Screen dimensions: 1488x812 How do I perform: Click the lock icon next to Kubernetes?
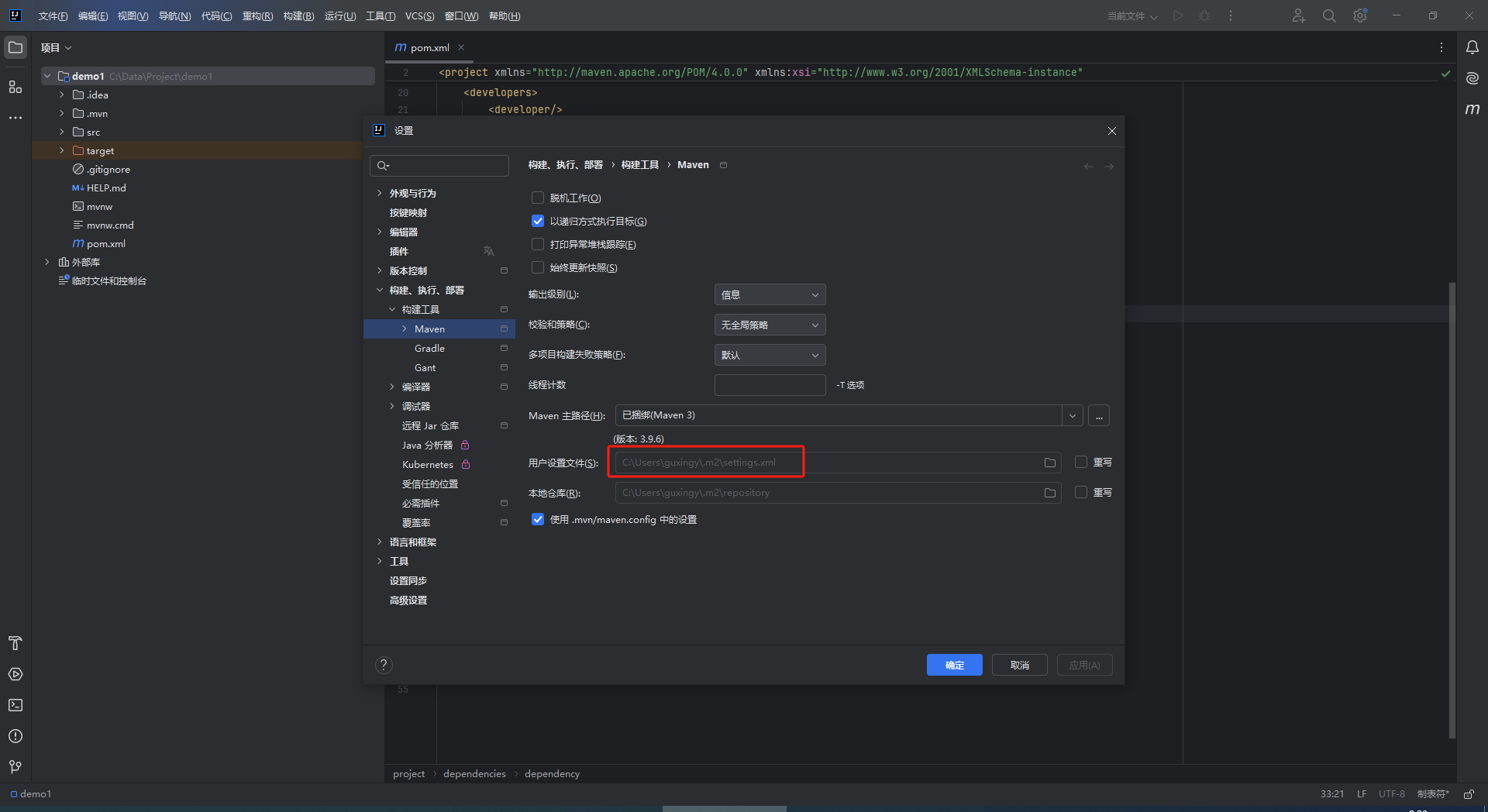click(466, 464)
